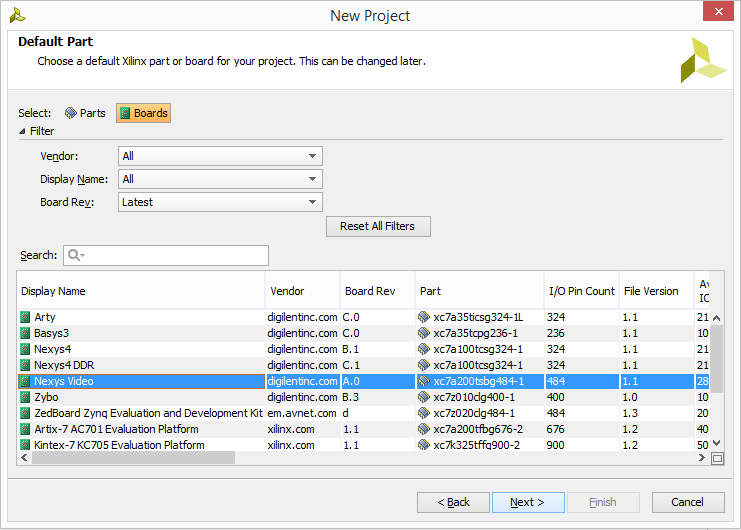Click chip icon beside xc7a35ticsg324-1L
741x530 pixels.
point(424,317)
